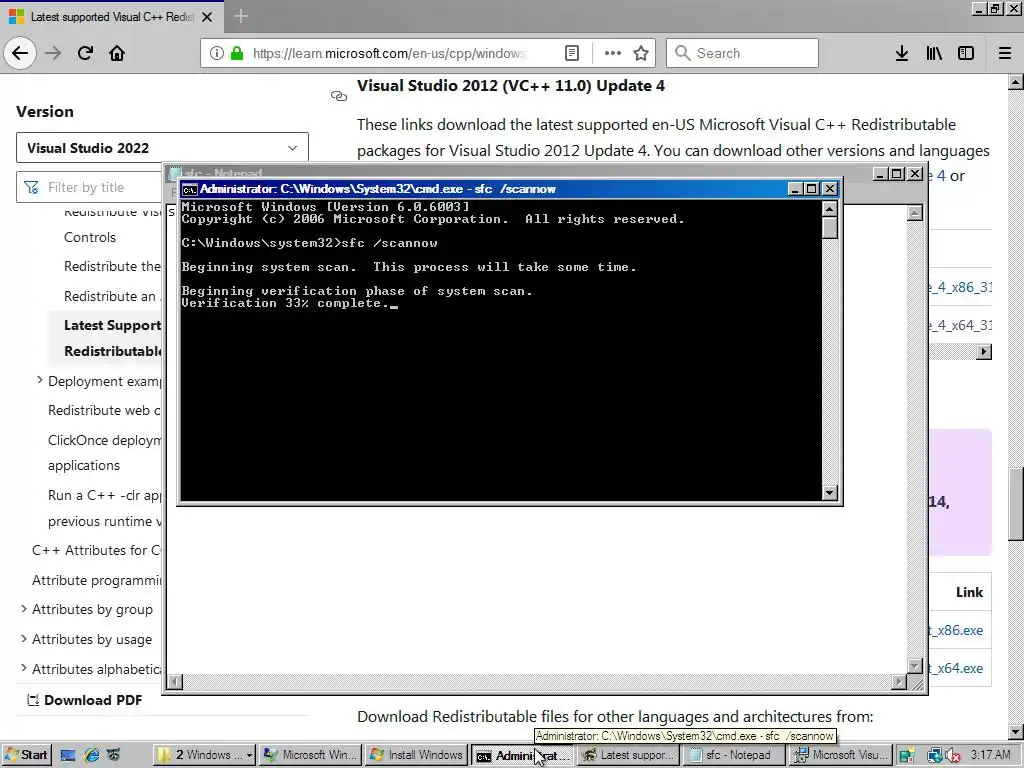Switch to sfc - Notepad taskbar item

click(x=733, y=756)
